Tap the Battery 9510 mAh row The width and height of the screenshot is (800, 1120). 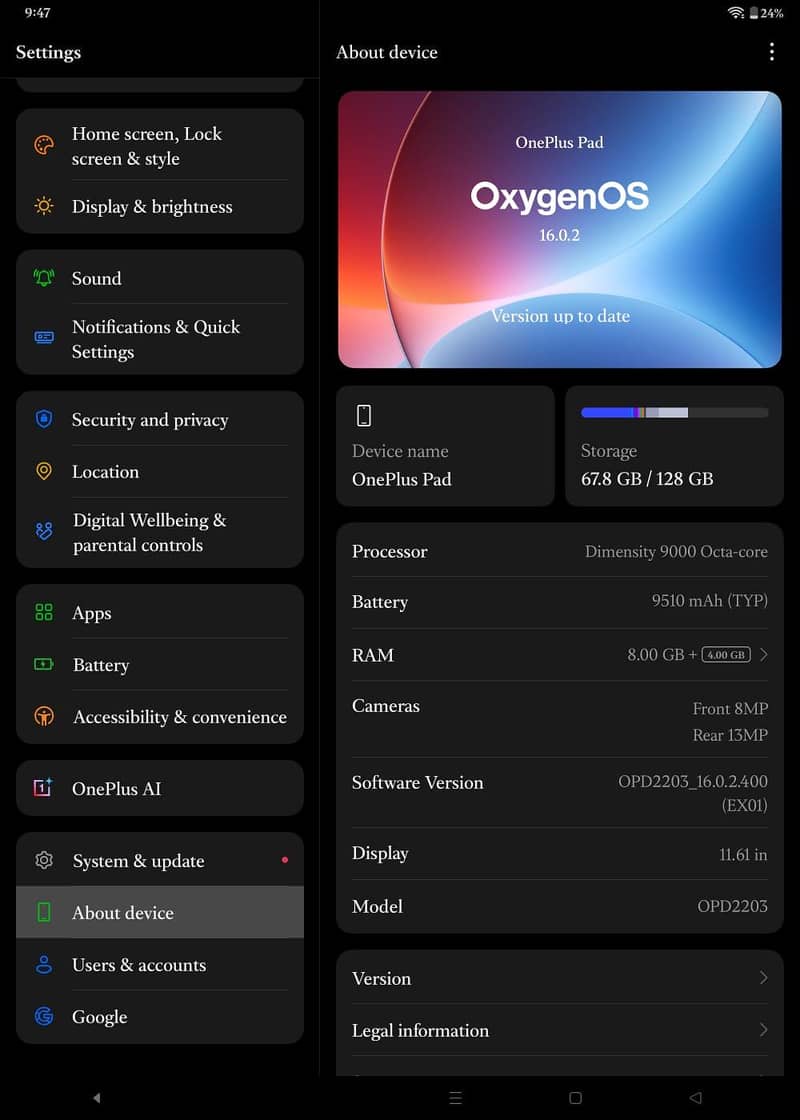[559, 601]
